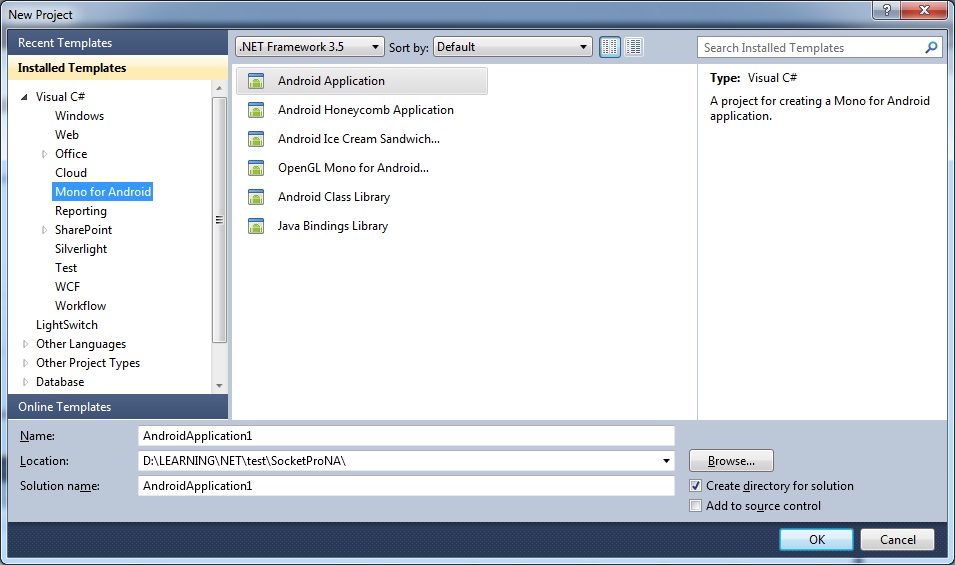This screenshot has height=565, width=955.
Task: Select the Cloud template category
Action: 71,173
